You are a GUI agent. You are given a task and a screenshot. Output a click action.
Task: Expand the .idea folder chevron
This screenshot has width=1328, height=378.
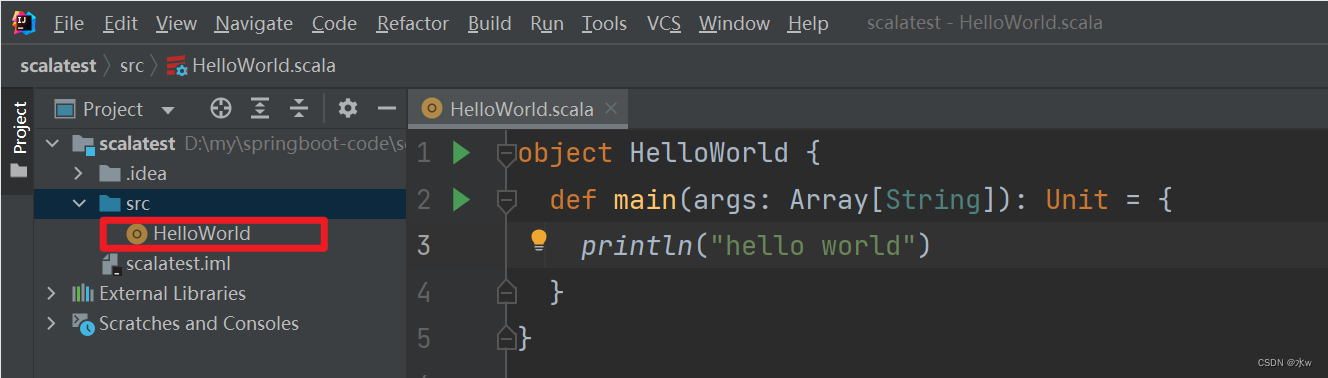tap(78, 173)
